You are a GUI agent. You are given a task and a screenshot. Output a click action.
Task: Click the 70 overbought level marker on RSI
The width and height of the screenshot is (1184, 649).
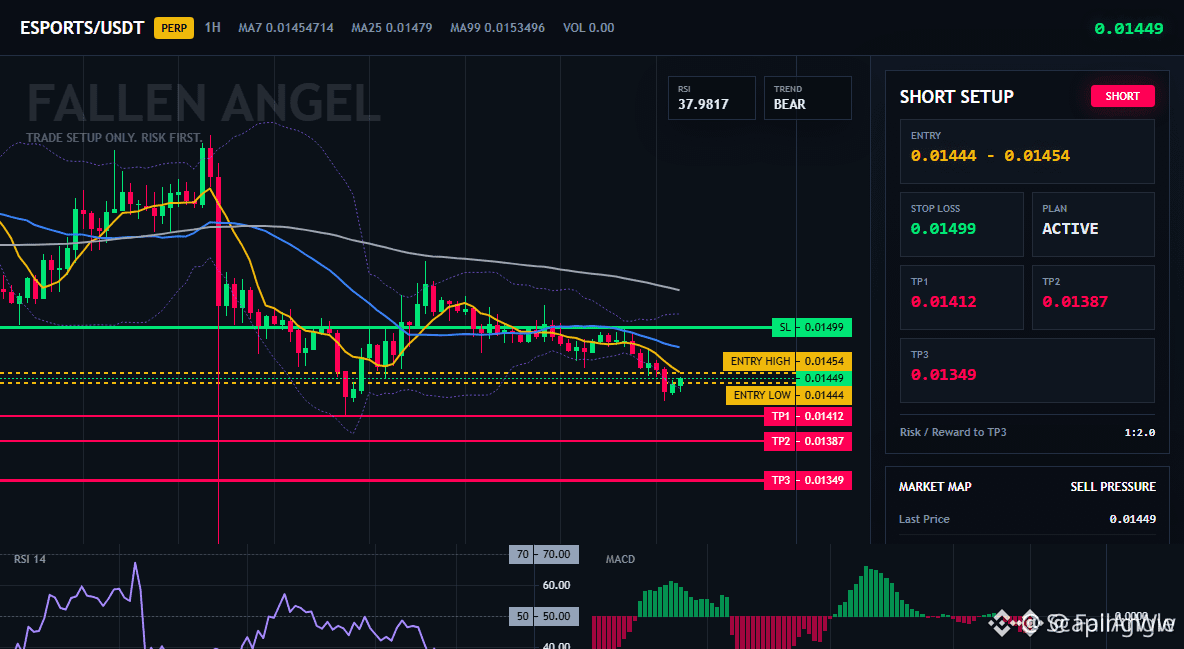[544, 555]
